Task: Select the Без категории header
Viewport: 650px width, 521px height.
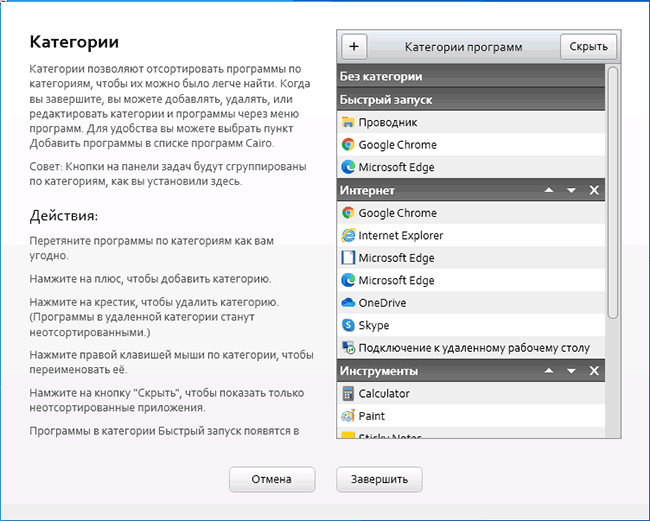Action: click(471, 76)
